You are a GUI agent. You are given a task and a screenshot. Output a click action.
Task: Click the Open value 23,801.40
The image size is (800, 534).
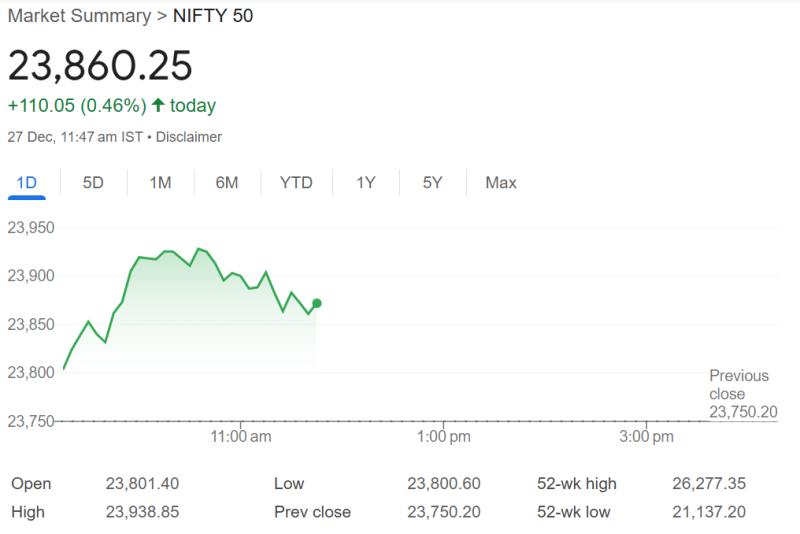pyautogui.click(x=142, y=484)
